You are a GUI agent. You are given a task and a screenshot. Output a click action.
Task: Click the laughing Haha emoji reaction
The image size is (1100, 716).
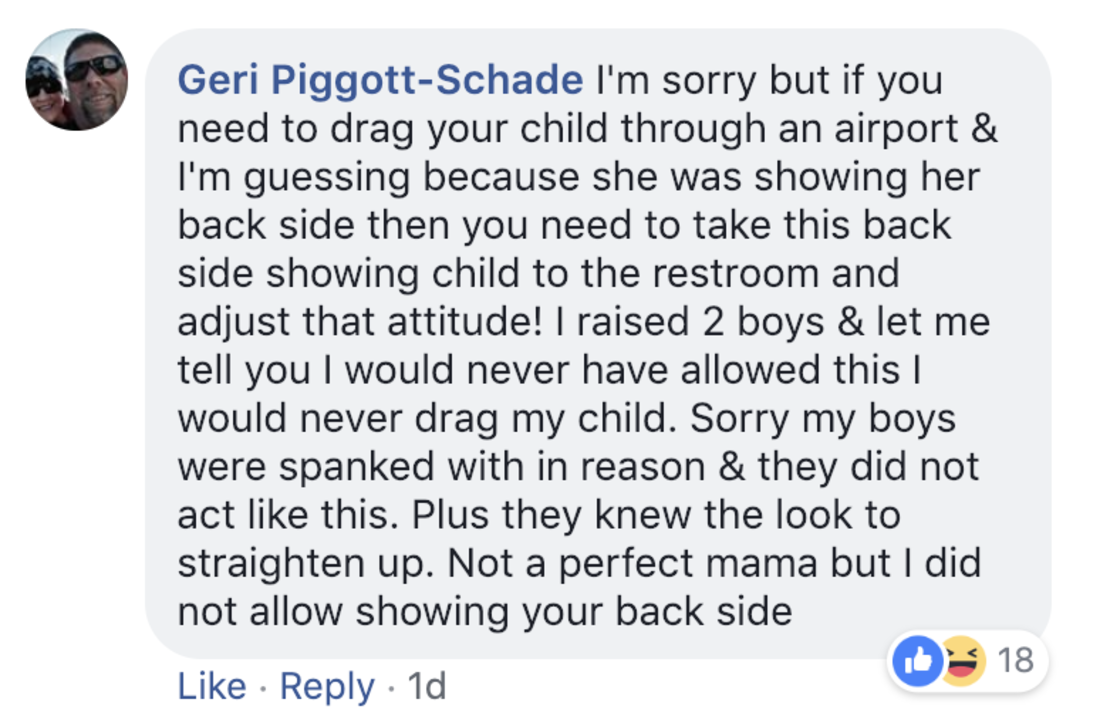962,661
